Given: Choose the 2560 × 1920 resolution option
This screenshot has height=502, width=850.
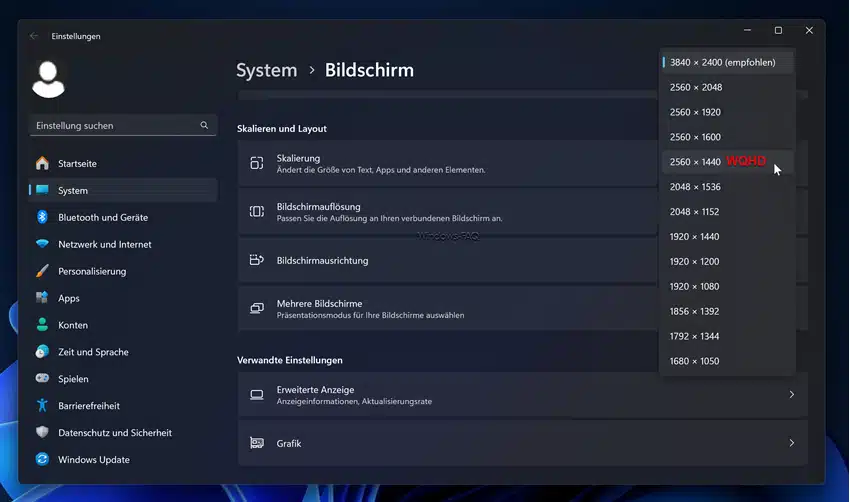Looking at the screenshot, I should 727,112.
